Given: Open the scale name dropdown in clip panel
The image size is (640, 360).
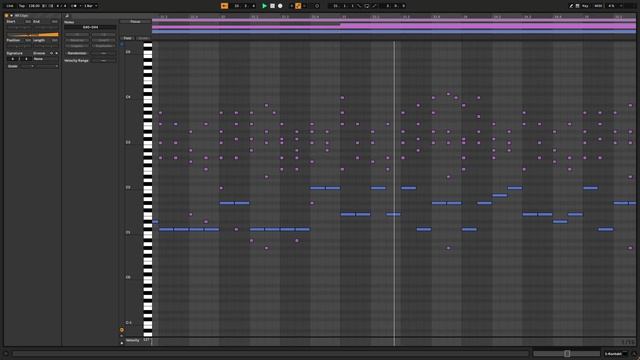Looking at the screenshot, I should [46, 66].
